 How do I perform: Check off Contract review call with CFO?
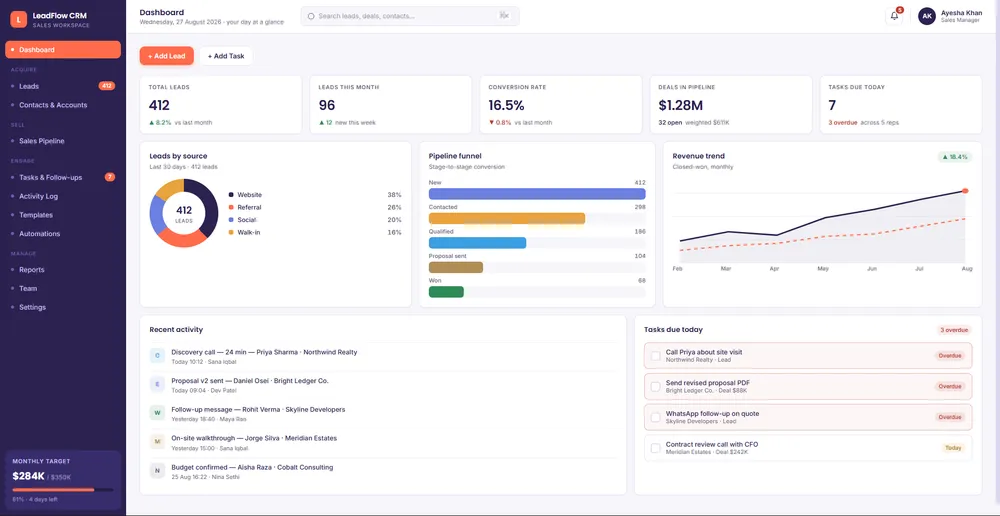pos(655,448)
